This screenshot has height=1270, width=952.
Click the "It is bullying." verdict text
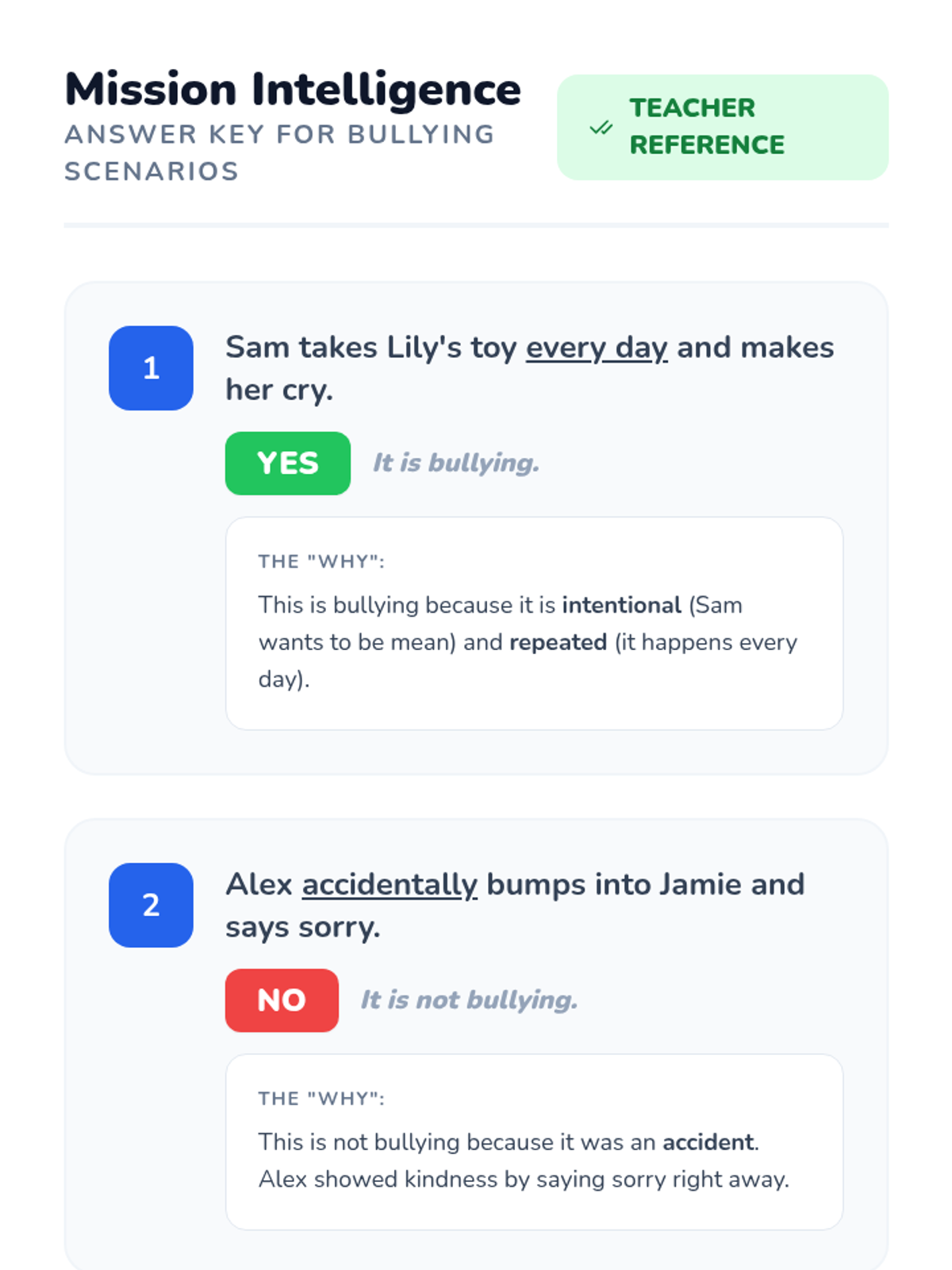[456, 463]
